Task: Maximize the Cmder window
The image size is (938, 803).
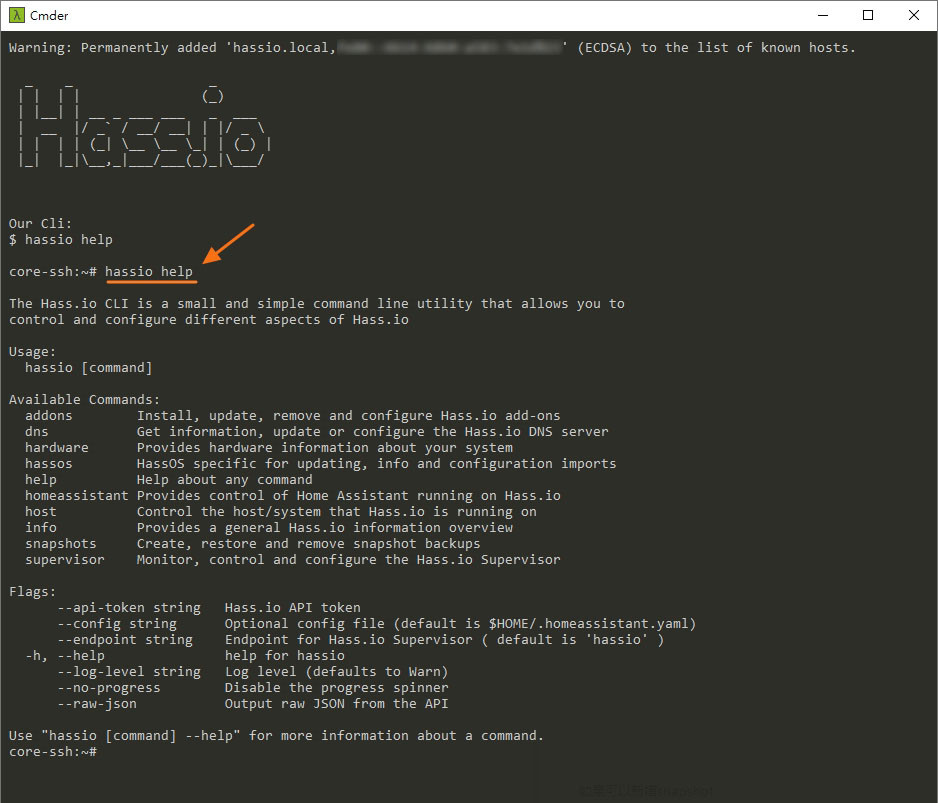Action: pyautogui.click(x=868, y=16)
